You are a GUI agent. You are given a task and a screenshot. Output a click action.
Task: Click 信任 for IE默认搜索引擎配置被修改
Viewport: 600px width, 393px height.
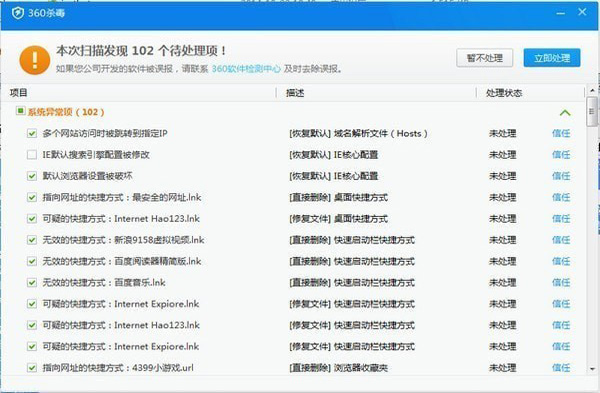561,155
